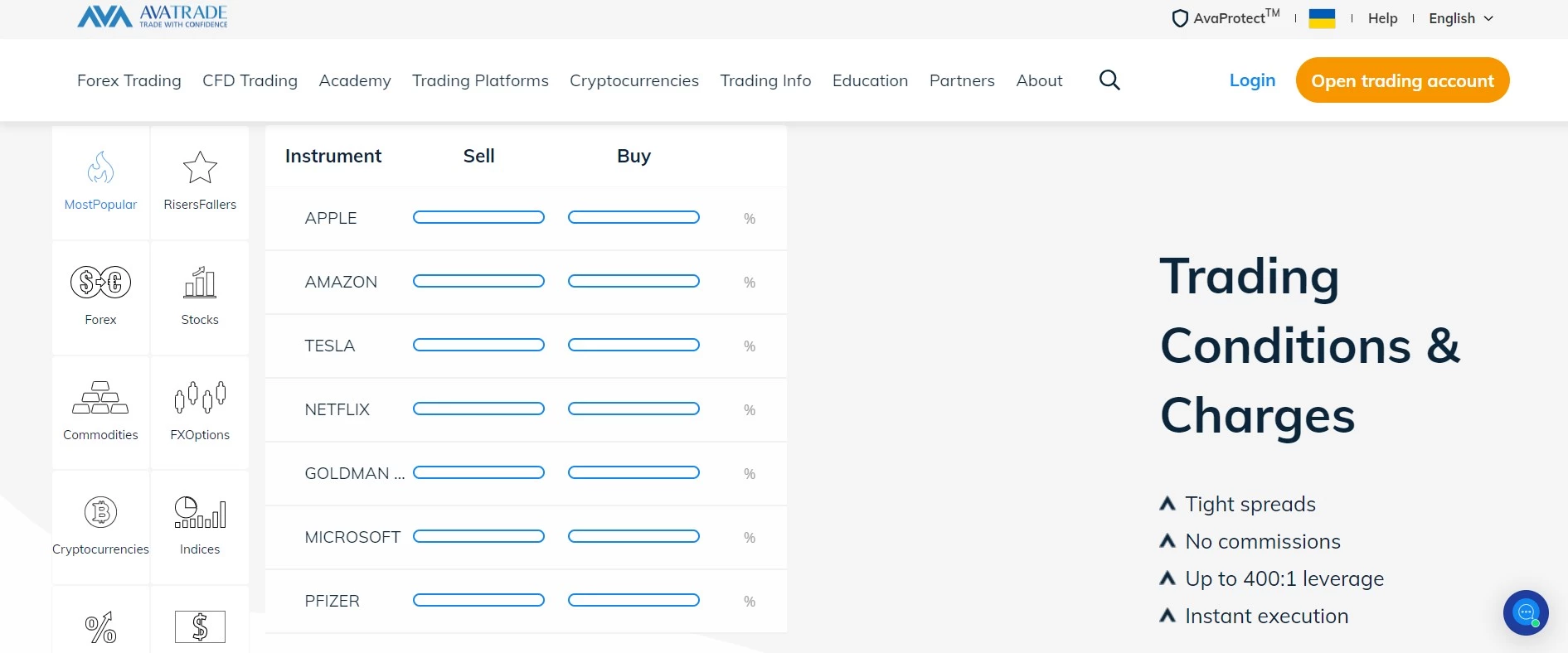Screen dimensions: 1568x653
Task: Select the GOLDMAN instrument name
Action: tap(355, 473)
